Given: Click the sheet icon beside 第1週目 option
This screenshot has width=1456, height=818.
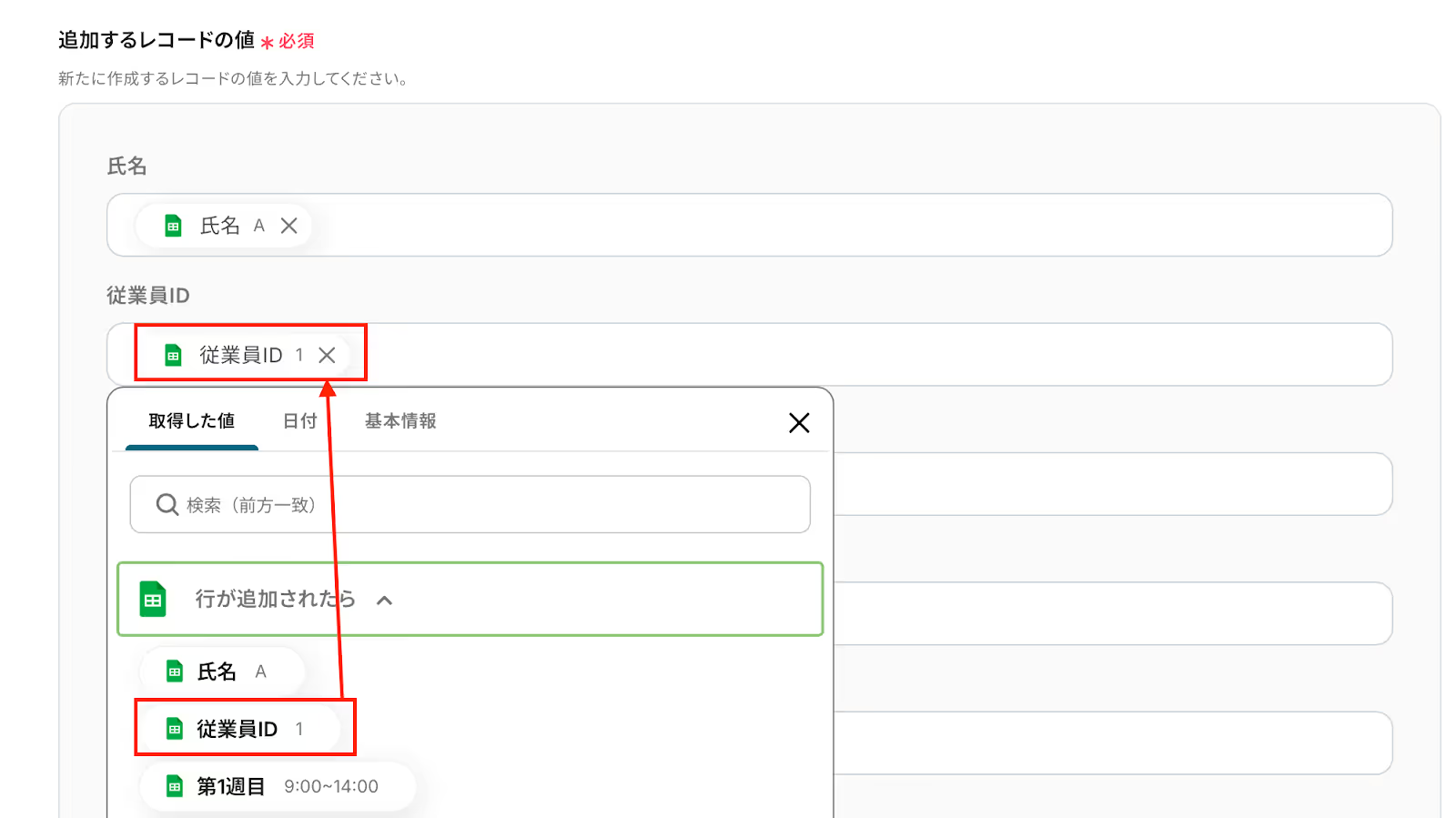Looking at the screenshot, I should 175,786.
